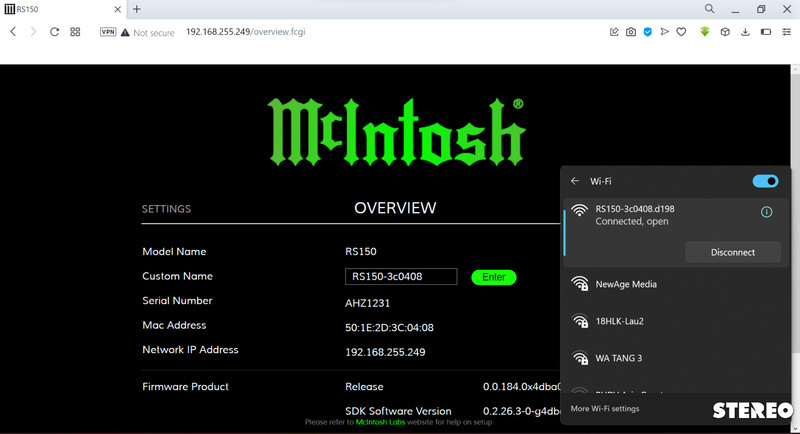Open the Speed Dial start page grid

coord(75,32)
